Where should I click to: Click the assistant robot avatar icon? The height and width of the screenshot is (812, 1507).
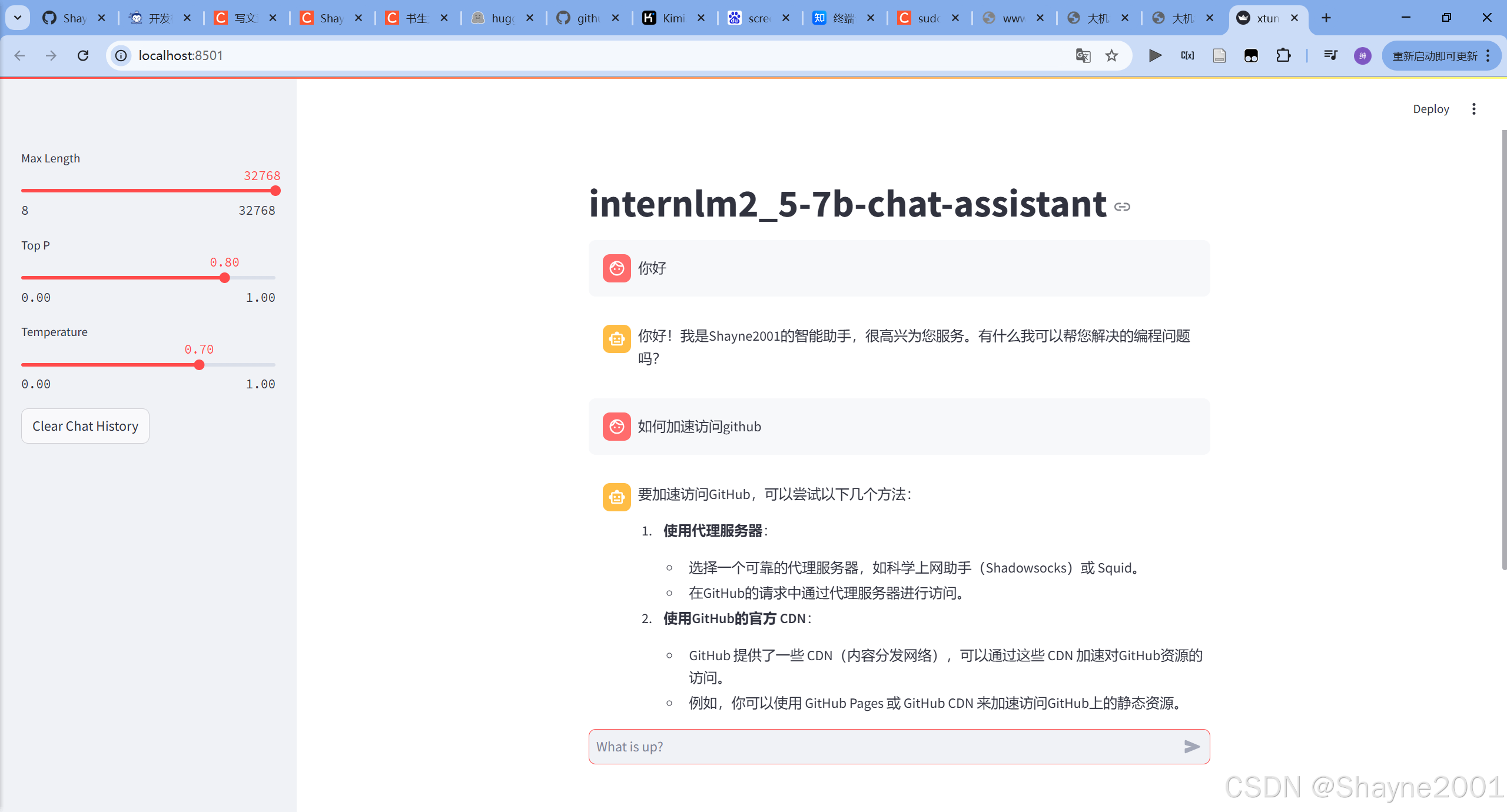[616, 338]
